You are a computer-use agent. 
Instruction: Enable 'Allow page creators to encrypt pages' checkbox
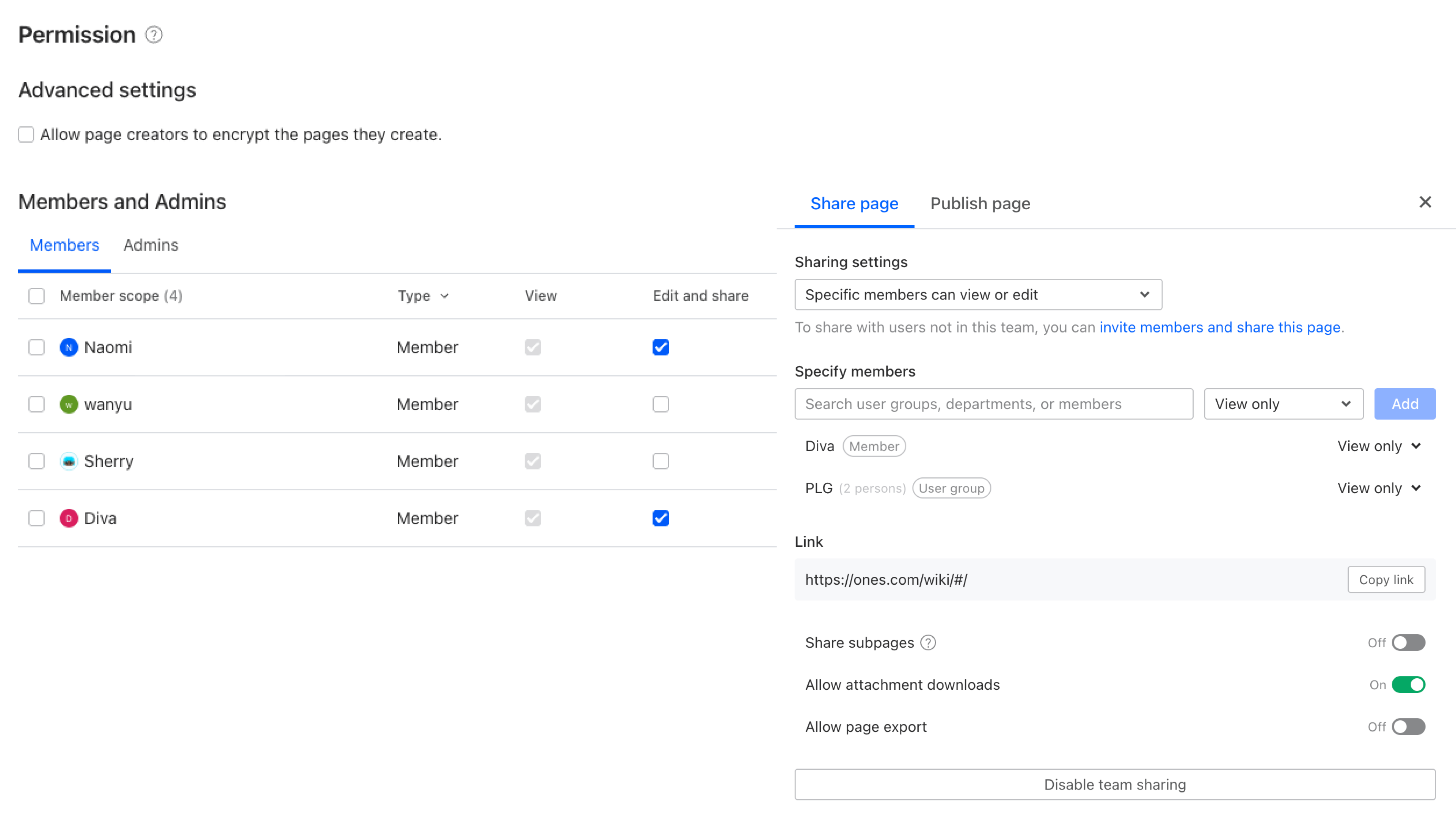click(26, 135)
